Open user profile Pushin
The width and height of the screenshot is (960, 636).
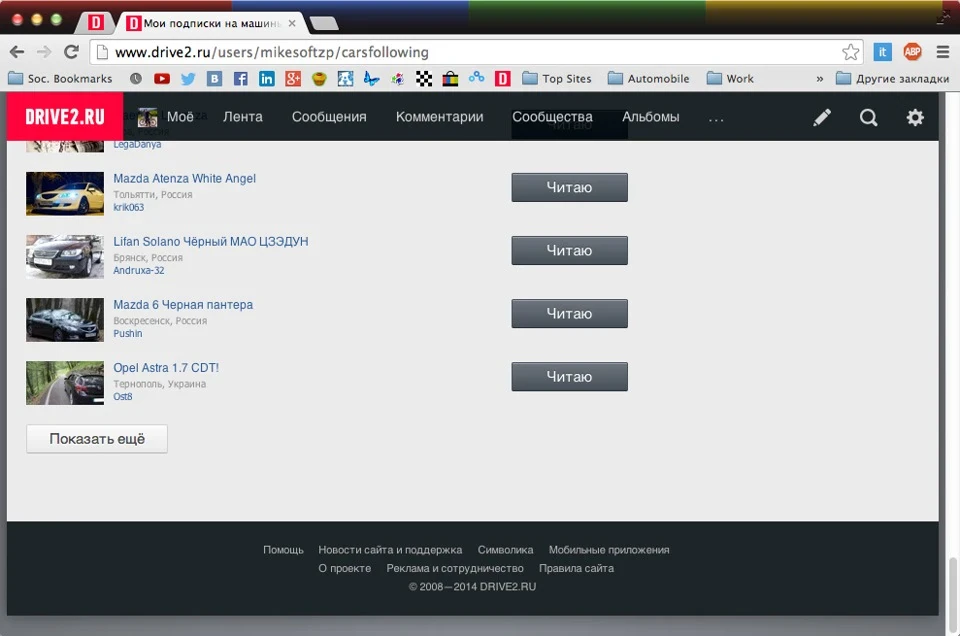point(127,333)
